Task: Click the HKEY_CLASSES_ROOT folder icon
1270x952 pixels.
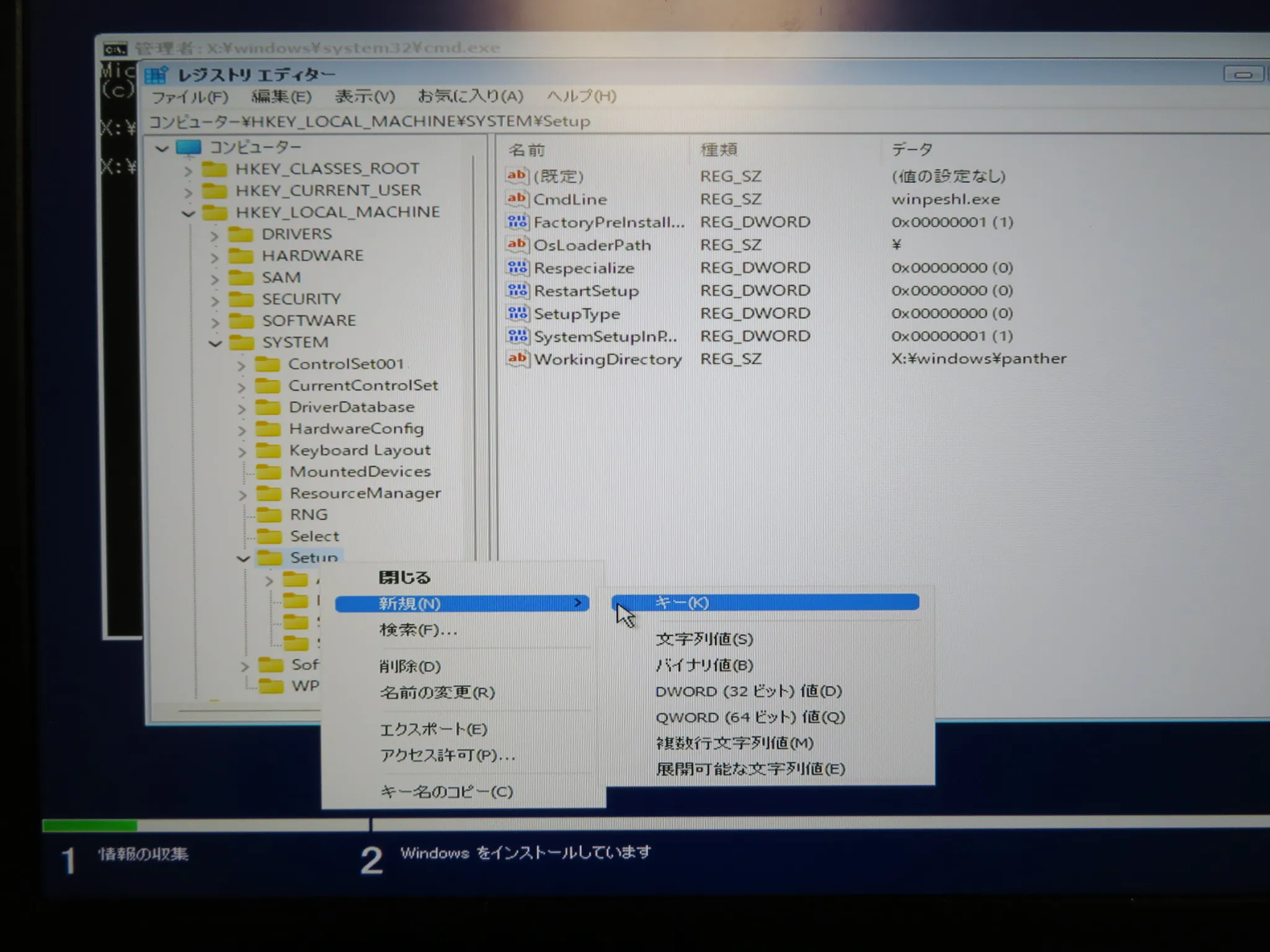Action: (x=215, y=169)
